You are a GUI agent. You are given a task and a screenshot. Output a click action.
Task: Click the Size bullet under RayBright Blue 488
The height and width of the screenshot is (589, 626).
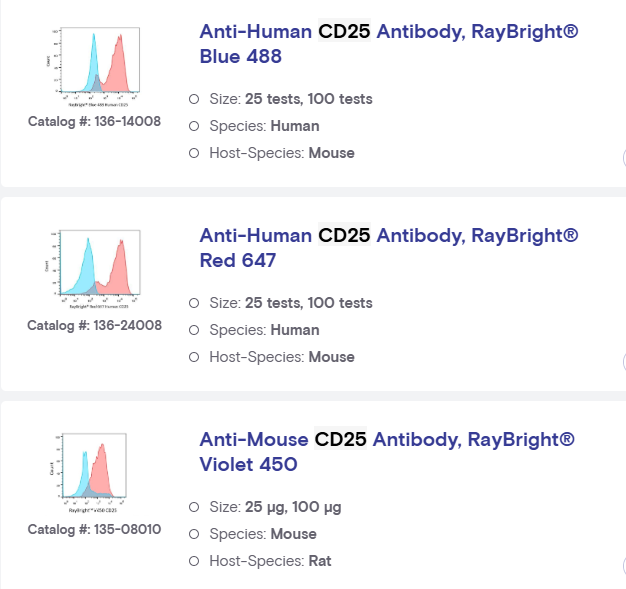tap(194, 99)
